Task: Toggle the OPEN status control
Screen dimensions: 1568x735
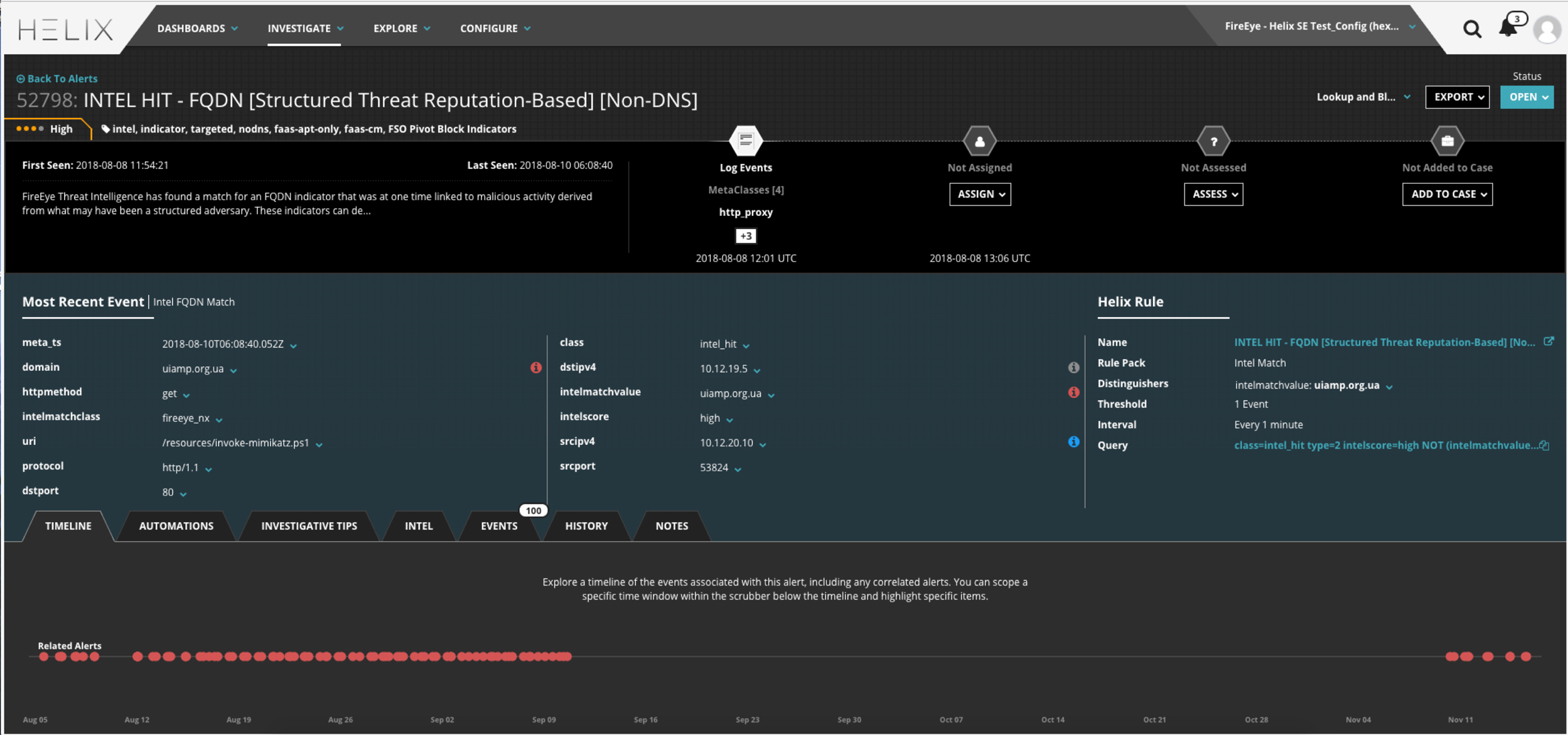Action: pyautogui.click(x=1527, y=97)
